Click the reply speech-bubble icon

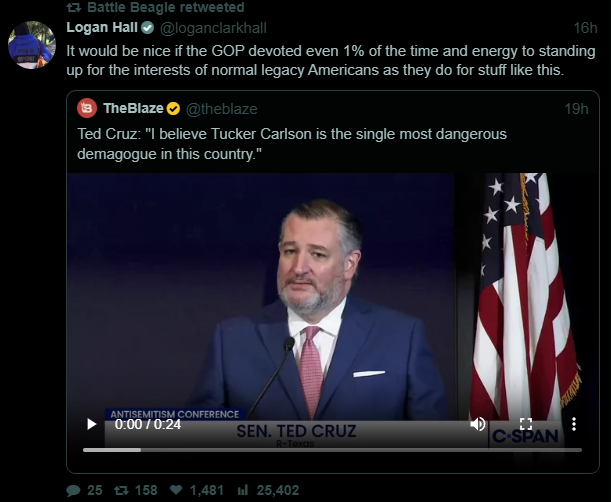[x=73, y=490]
